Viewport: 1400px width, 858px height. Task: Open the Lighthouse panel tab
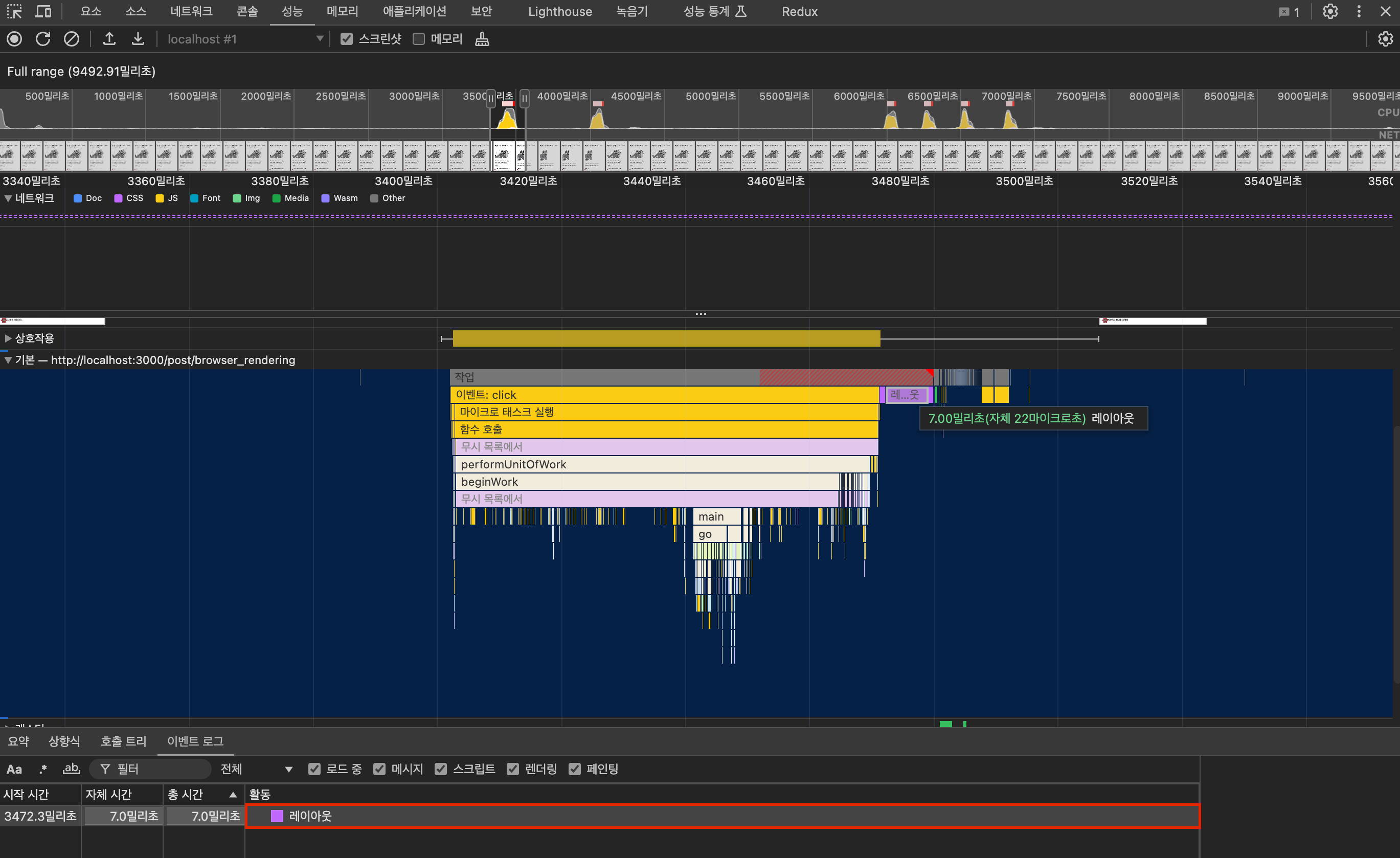pos(560,11)
